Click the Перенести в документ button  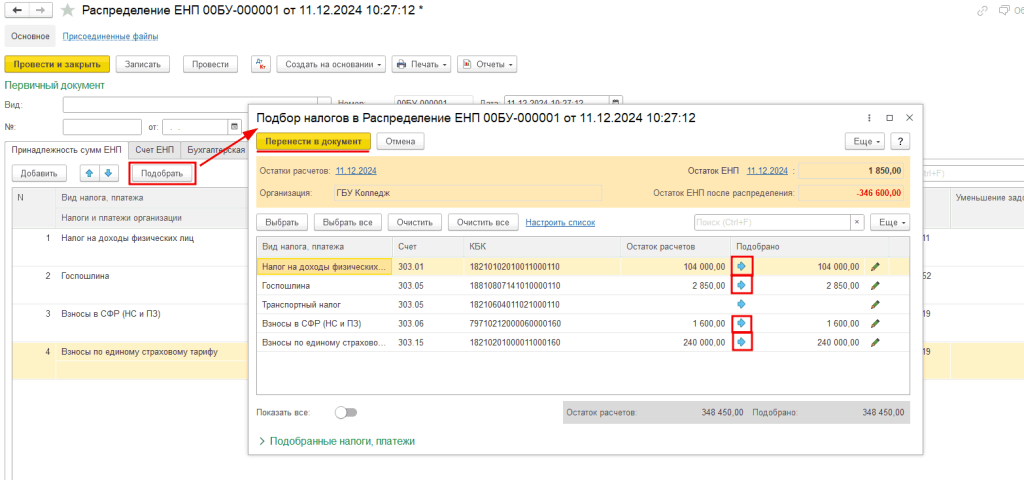click(314, 142)
